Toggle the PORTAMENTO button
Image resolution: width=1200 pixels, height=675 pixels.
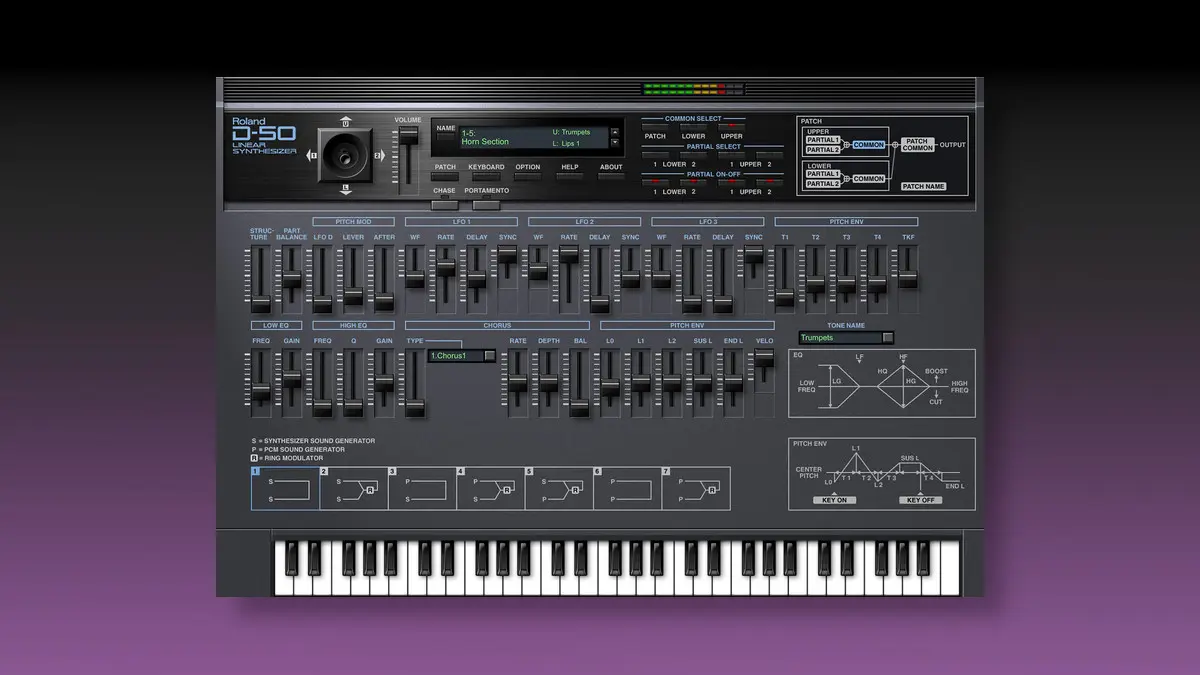tap(486, 204)
